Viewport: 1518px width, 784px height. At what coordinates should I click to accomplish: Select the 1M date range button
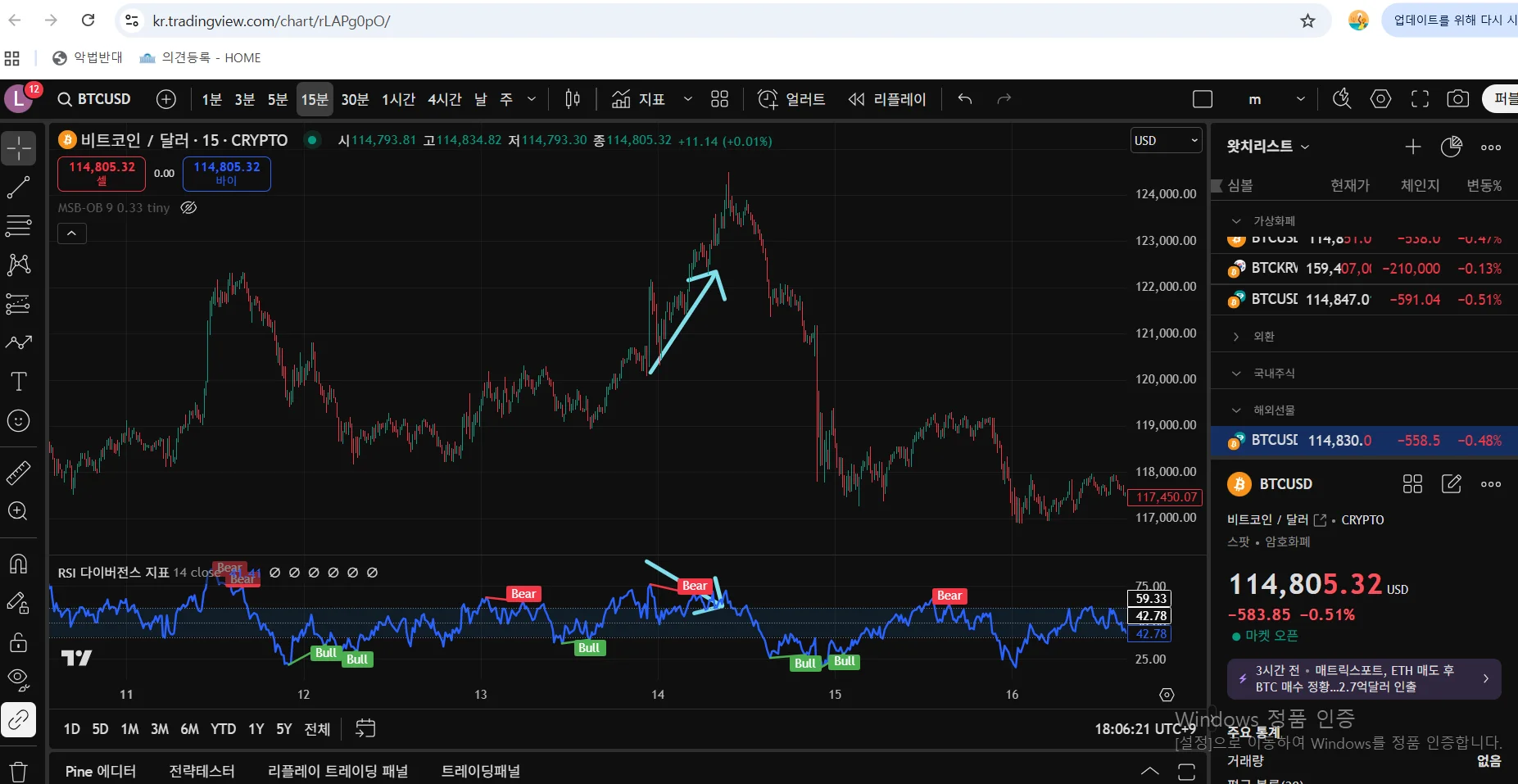(x=129, y=729)
